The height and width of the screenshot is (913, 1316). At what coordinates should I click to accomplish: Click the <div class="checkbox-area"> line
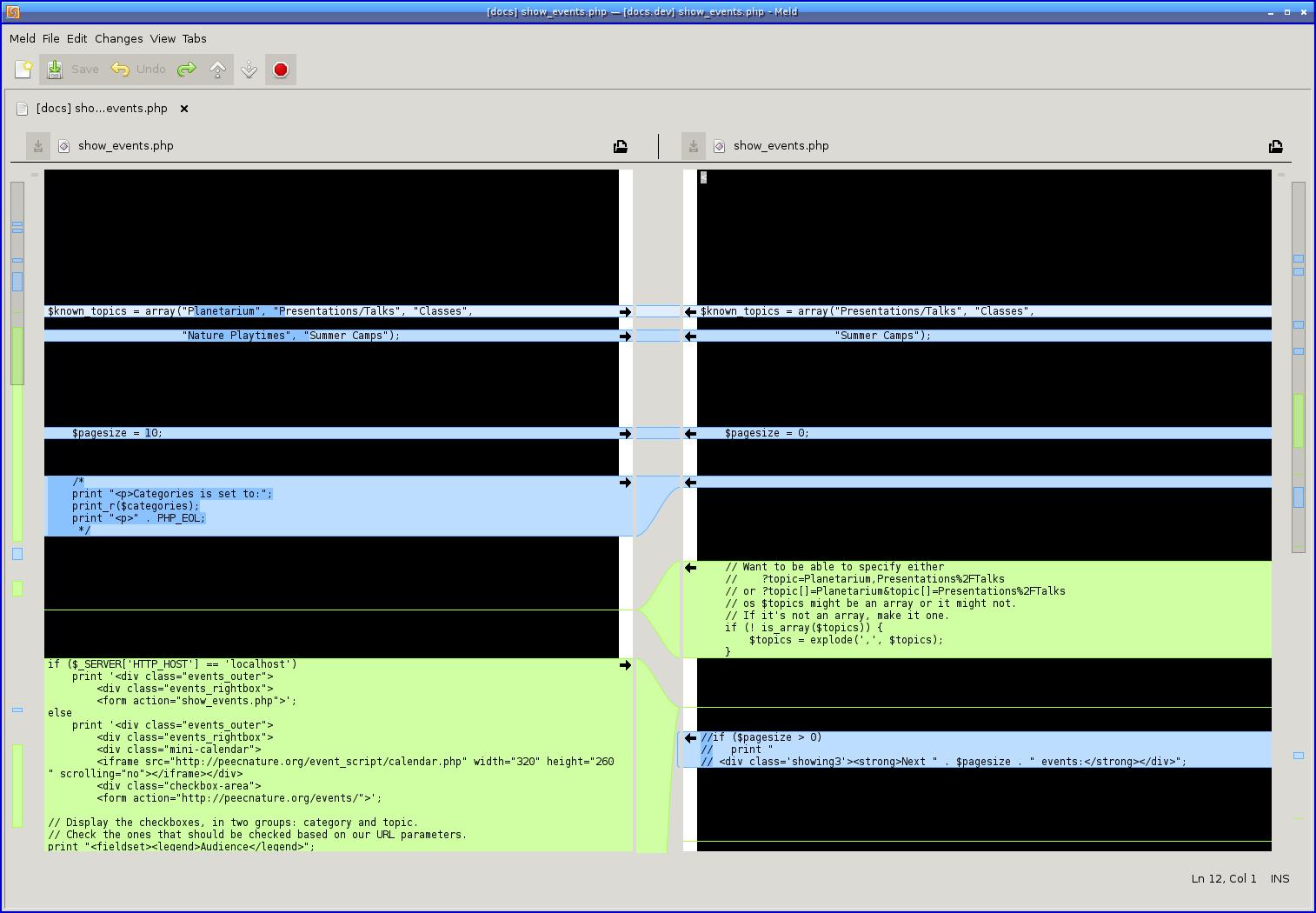179,786
